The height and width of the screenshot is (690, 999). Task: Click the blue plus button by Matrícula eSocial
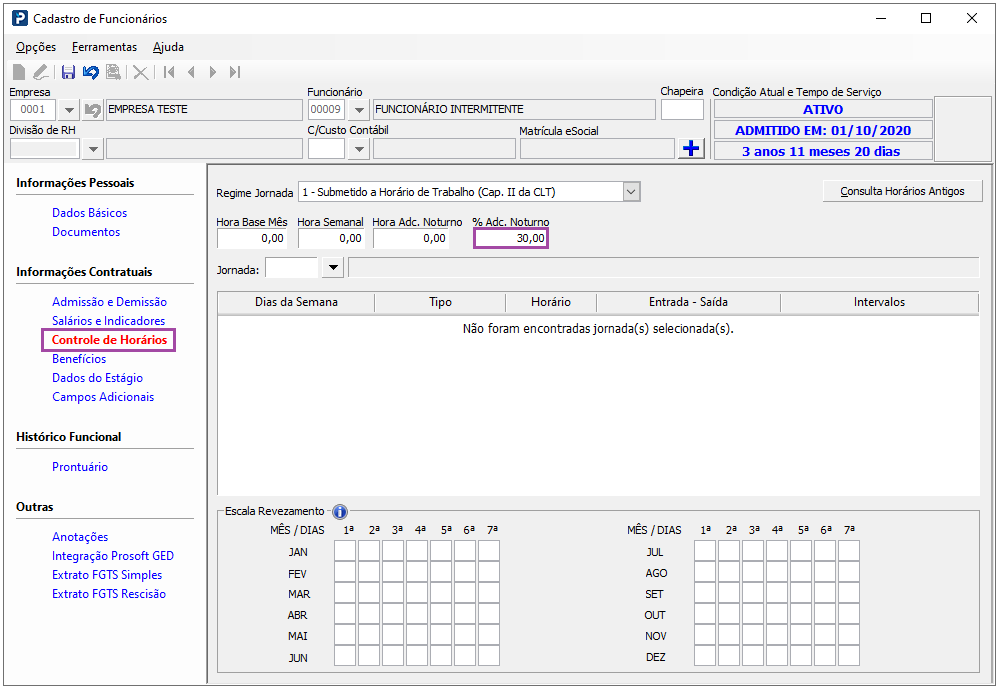pyautogui.click(x=691, y=148)
